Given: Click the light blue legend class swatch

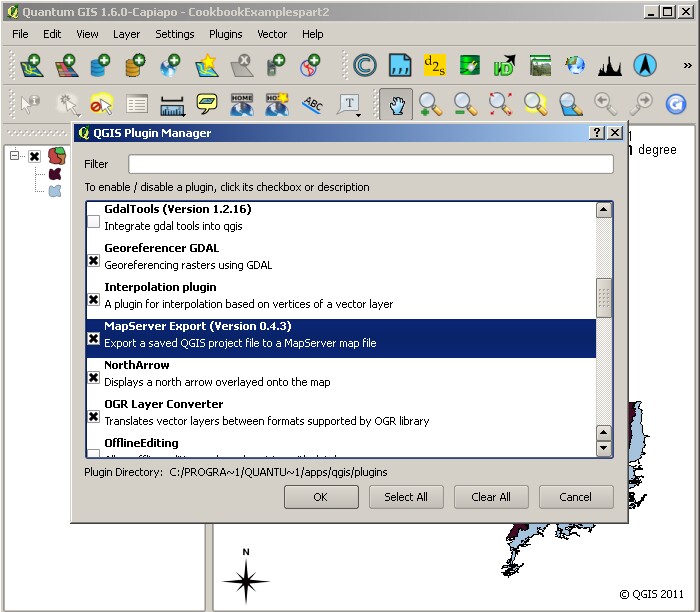Looking at the screenshot, I should [55, 191].
